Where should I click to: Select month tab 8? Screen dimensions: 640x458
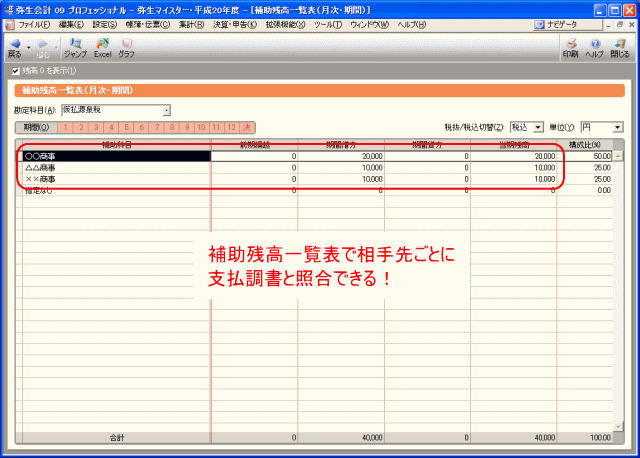click(172, 127)
